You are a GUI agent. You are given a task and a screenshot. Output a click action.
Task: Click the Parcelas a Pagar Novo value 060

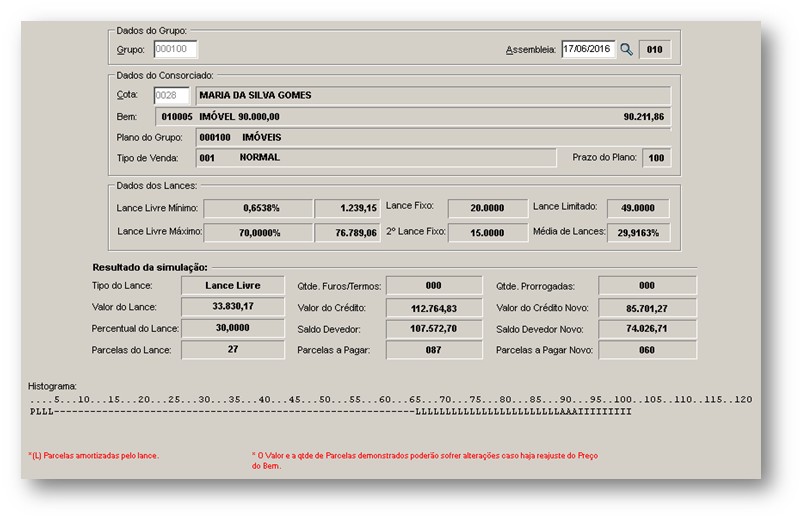point(647,350)
